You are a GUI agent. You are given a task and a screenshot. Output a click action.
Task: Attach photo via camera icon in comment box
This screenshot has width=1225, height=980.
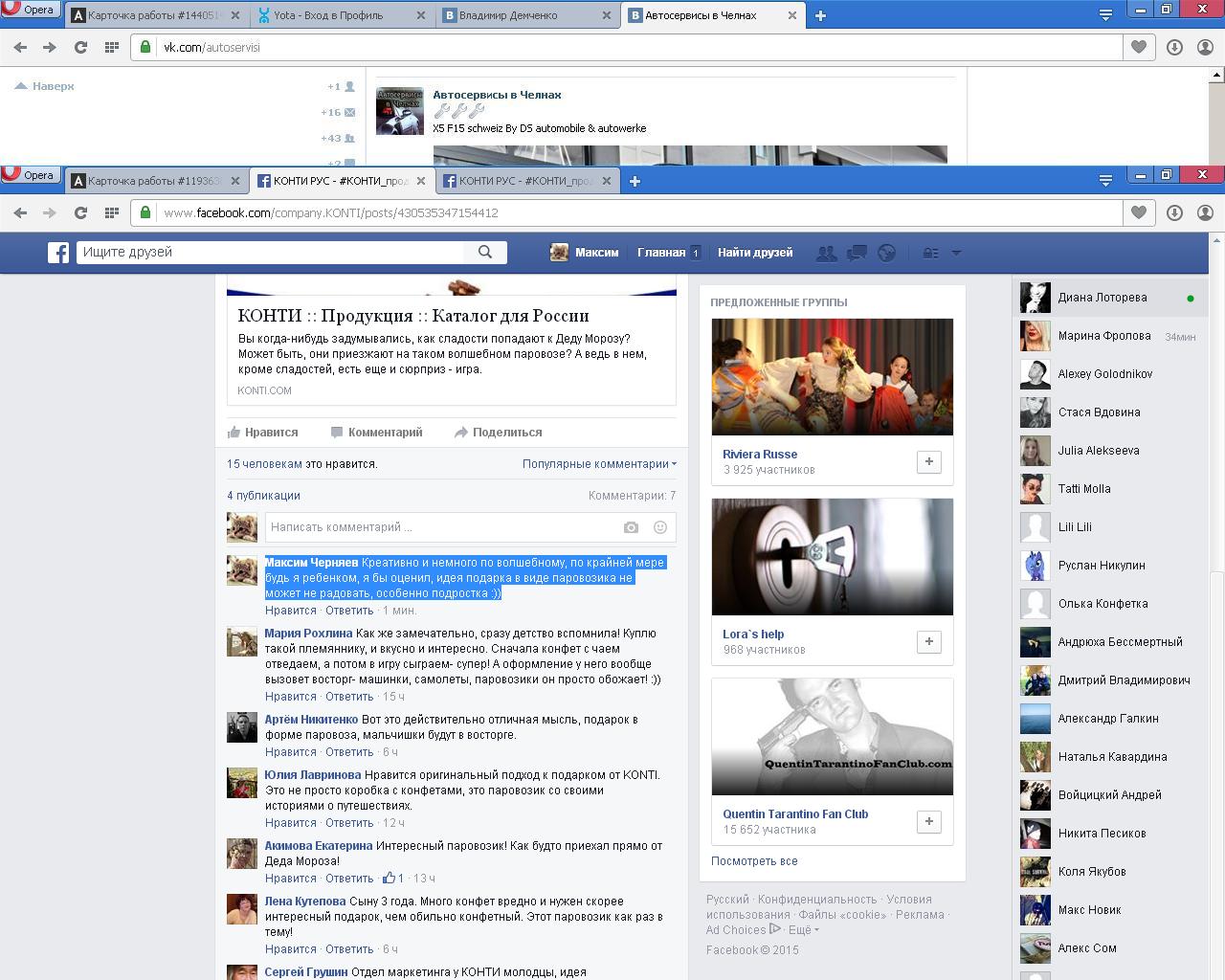click(x=631, y=527)
